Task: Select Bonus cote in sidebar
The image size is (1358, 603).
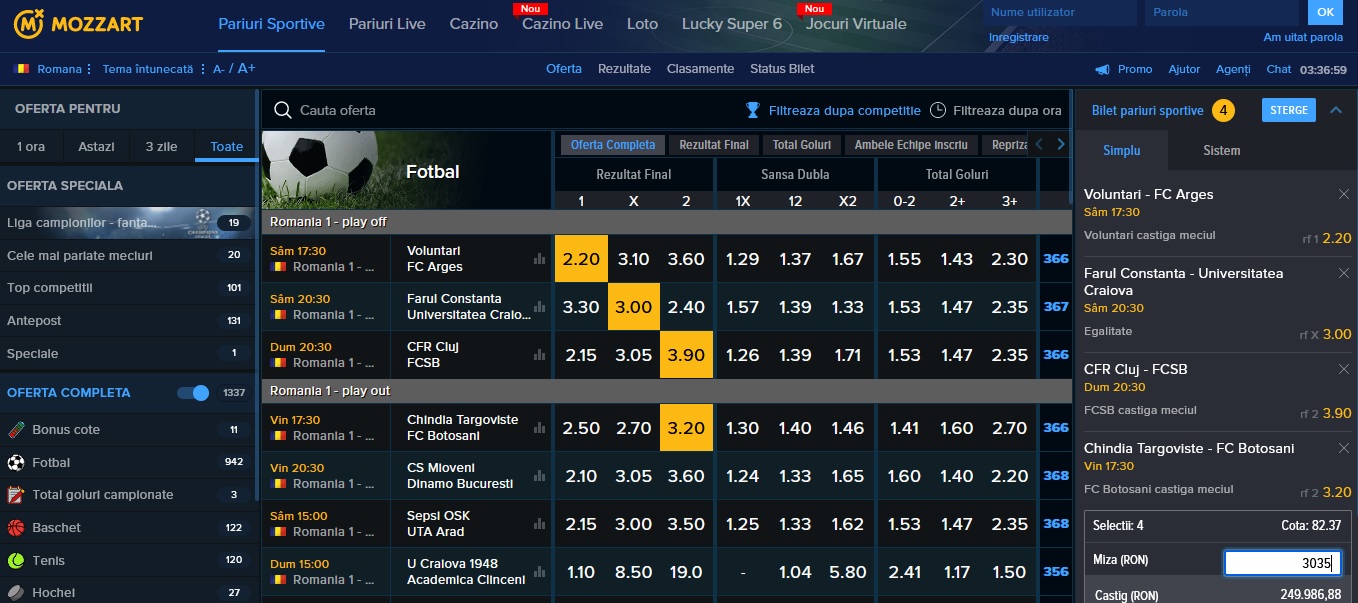Action: [128, 430]
